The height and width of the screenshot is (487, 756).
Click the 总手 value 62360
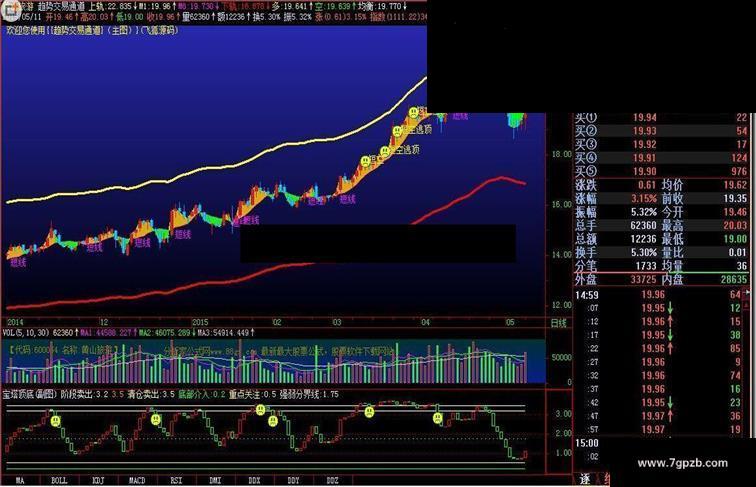click(644, 226)
